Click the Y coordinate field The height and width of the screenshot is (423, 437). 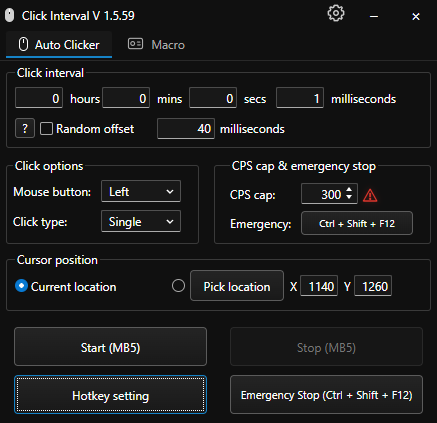(x=373, y=286)
